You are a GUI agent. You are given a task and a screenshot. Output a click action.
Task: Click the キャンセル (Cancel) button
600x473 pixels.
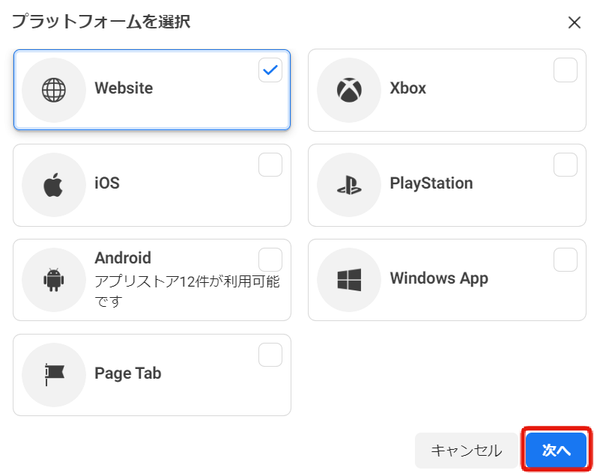pyautogui.click(x=466, y=450)
